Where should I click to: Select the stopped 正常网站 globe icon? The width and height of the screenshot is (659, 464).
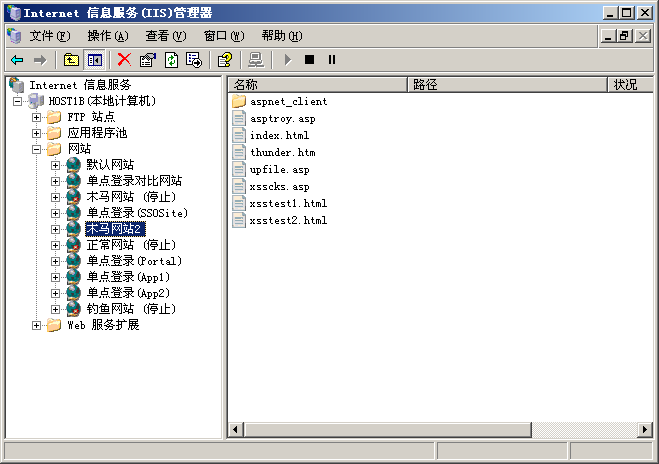pyautogui.click(x=74, y=245)
